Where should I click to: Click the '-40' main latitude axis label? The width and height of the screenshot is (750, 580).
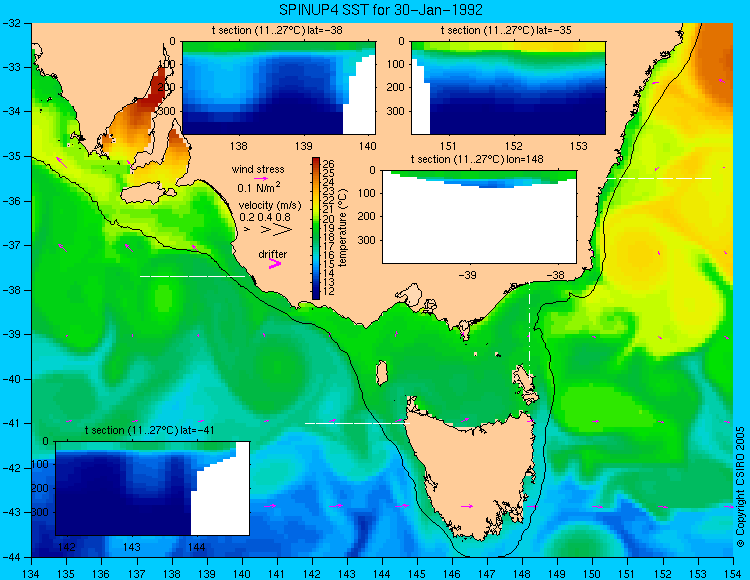[13, 379]
